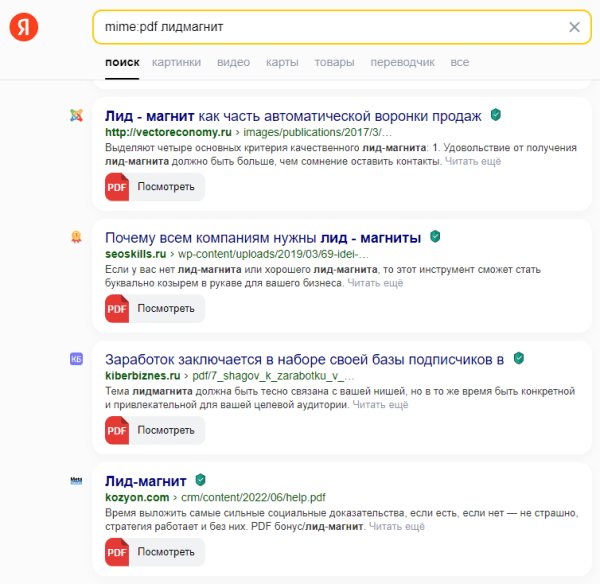Click the green verified shield next to Лид-магнит
Screen dimensions: 600x584
pos(201,480)
